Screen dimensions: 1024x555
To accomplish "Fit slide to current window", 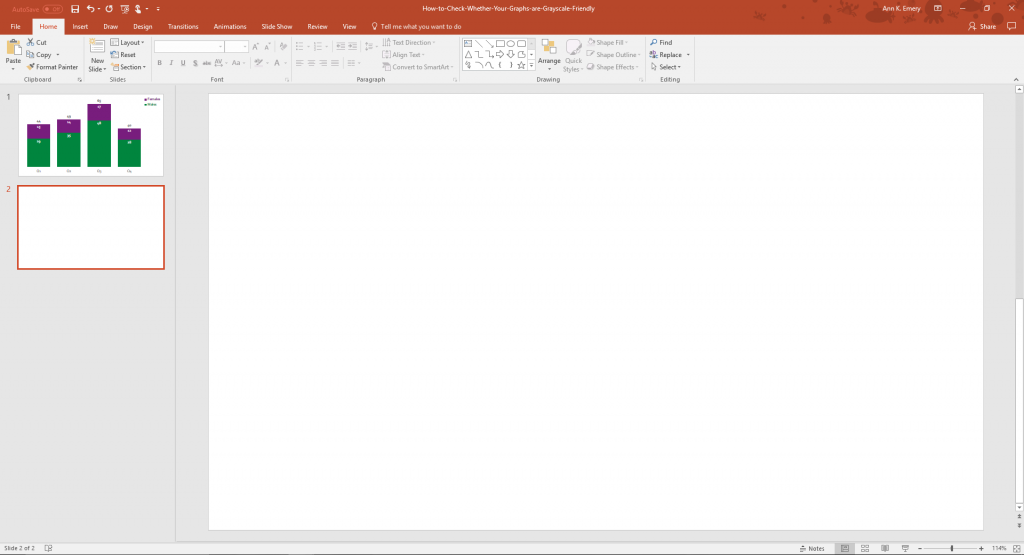I will point(1016,548).
